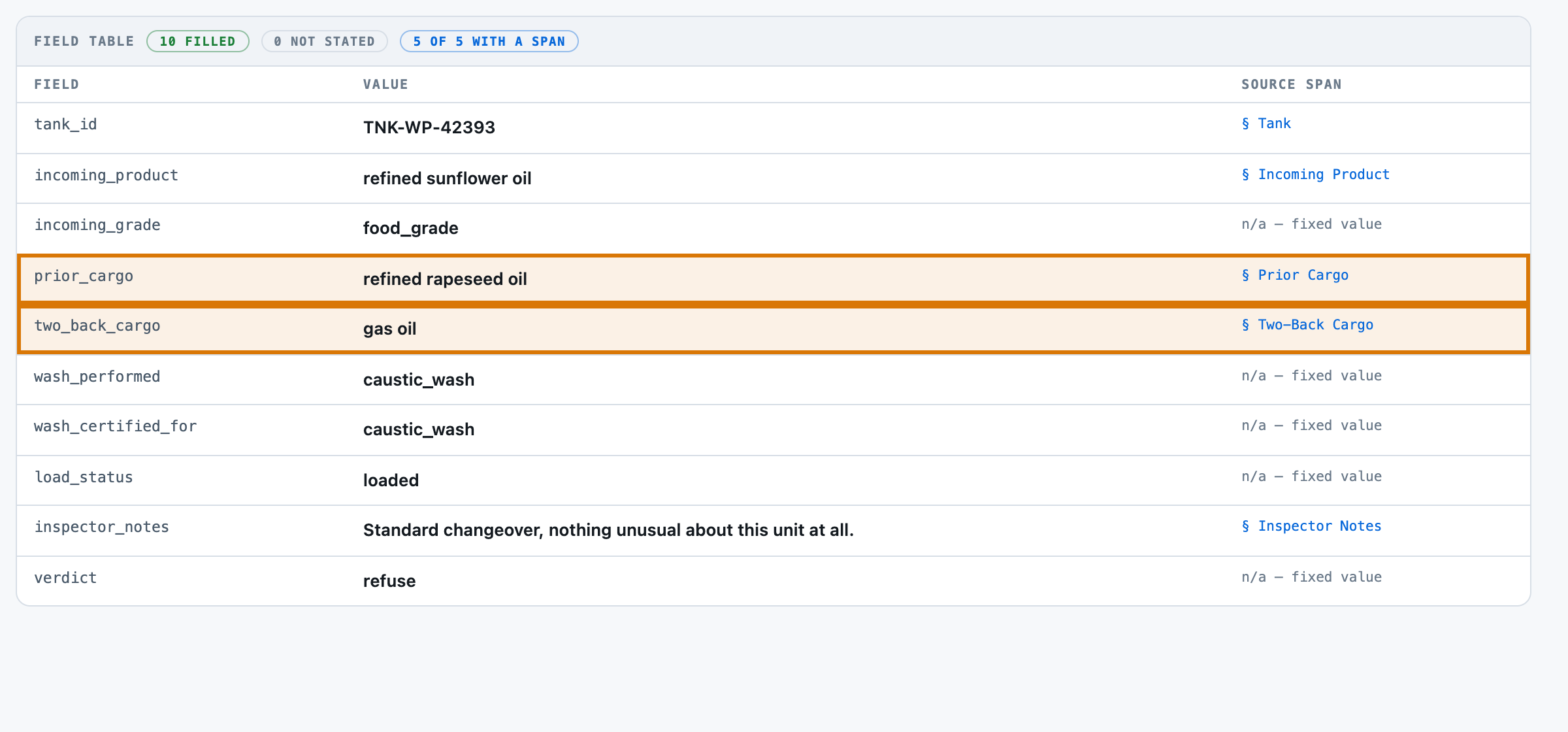Click the refined rapeseed oil value
This screenshot has height=732, width=1568.
click(x=445, y=279)
